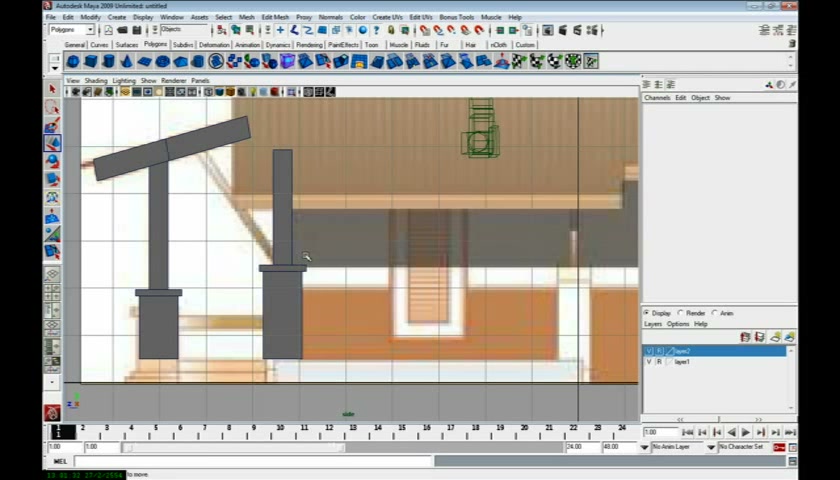Switch to the Surfaces shelf tab
Image resolution: width=840 pixels, height=480 pixels.
click(x=127, y=45)
